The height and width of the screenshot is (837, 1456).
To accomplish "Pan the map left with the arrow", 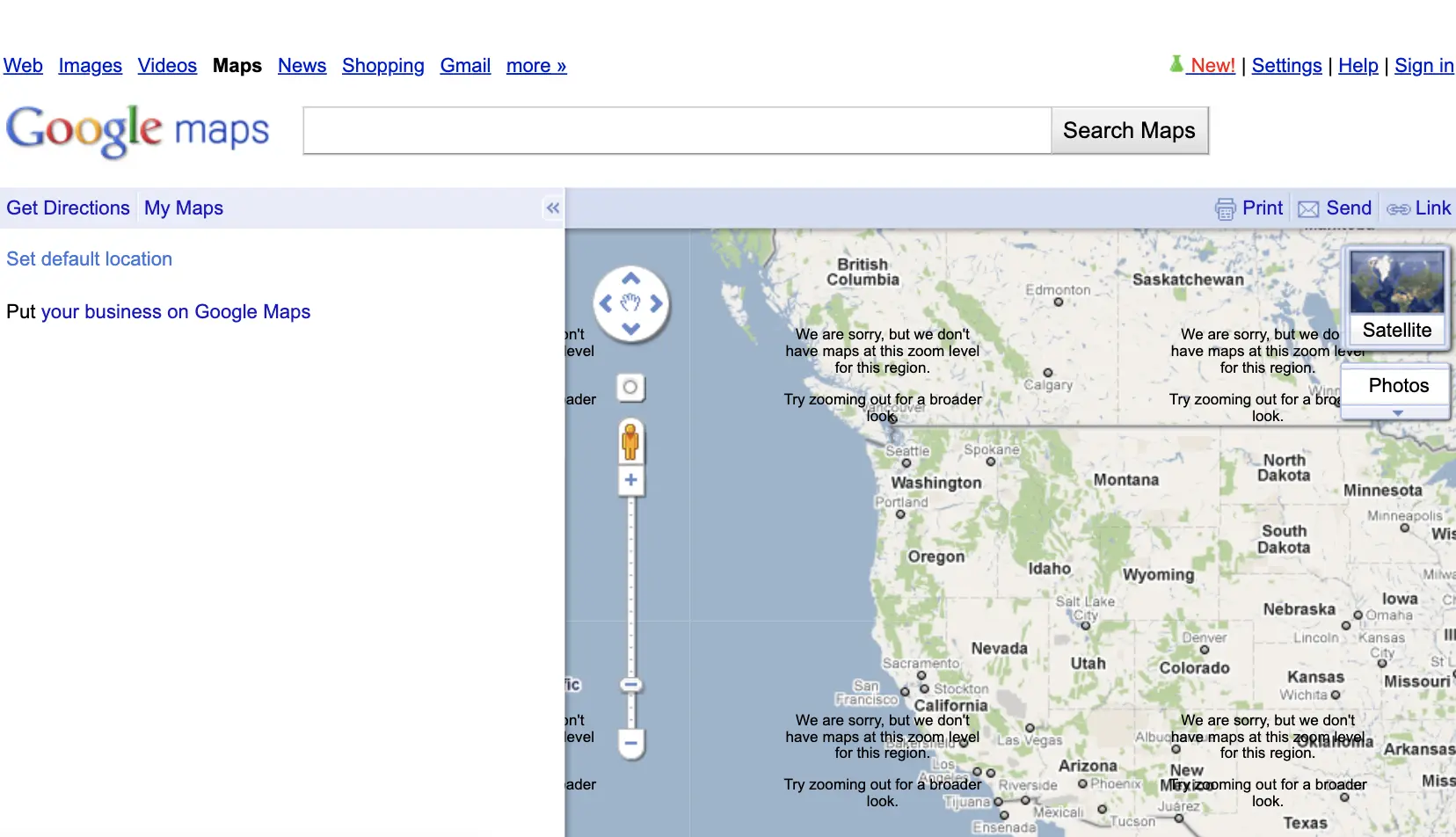I will [606, 303].
